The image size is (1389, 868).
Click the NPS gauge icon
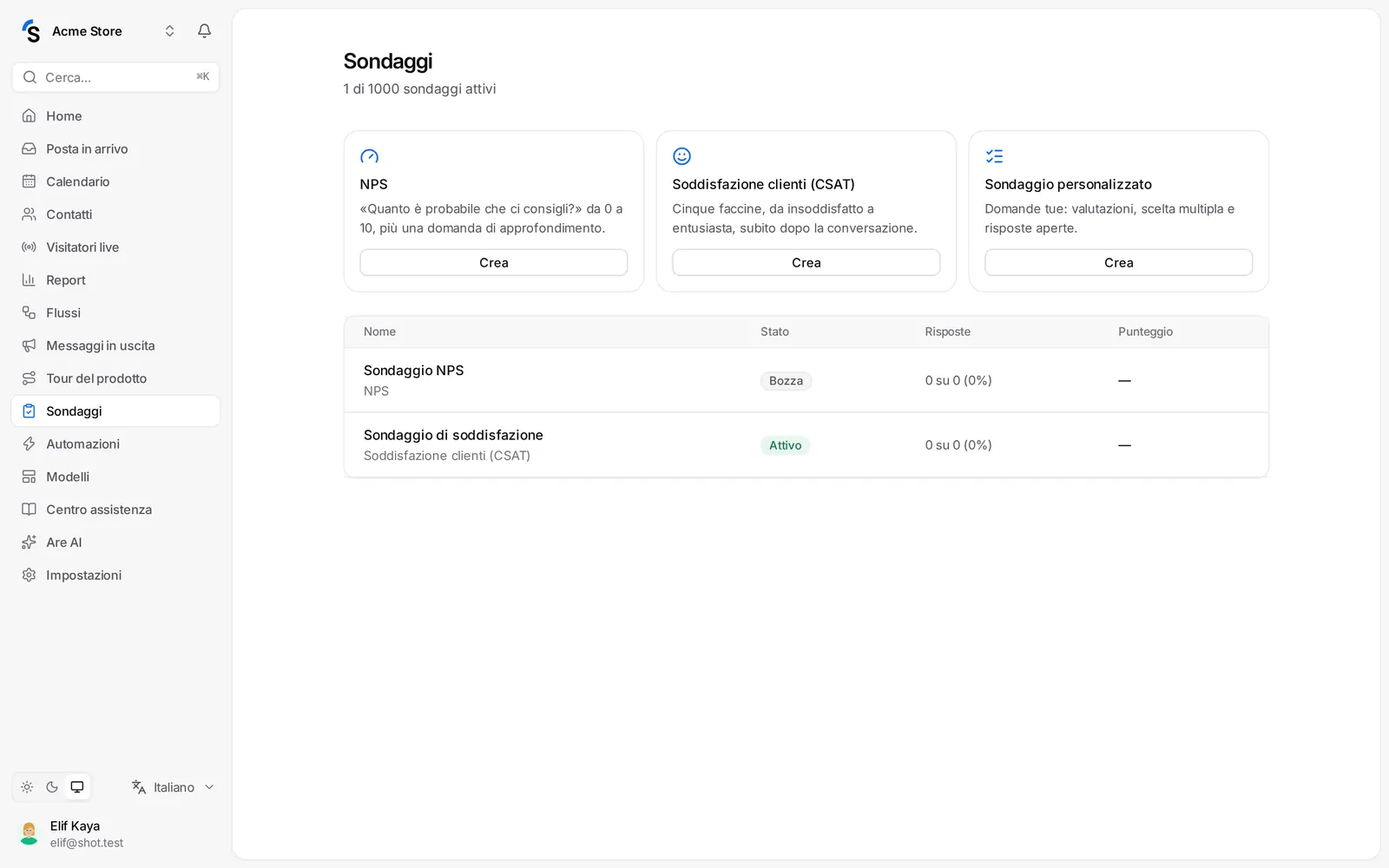pyautogui.click(x=370, y=156)
